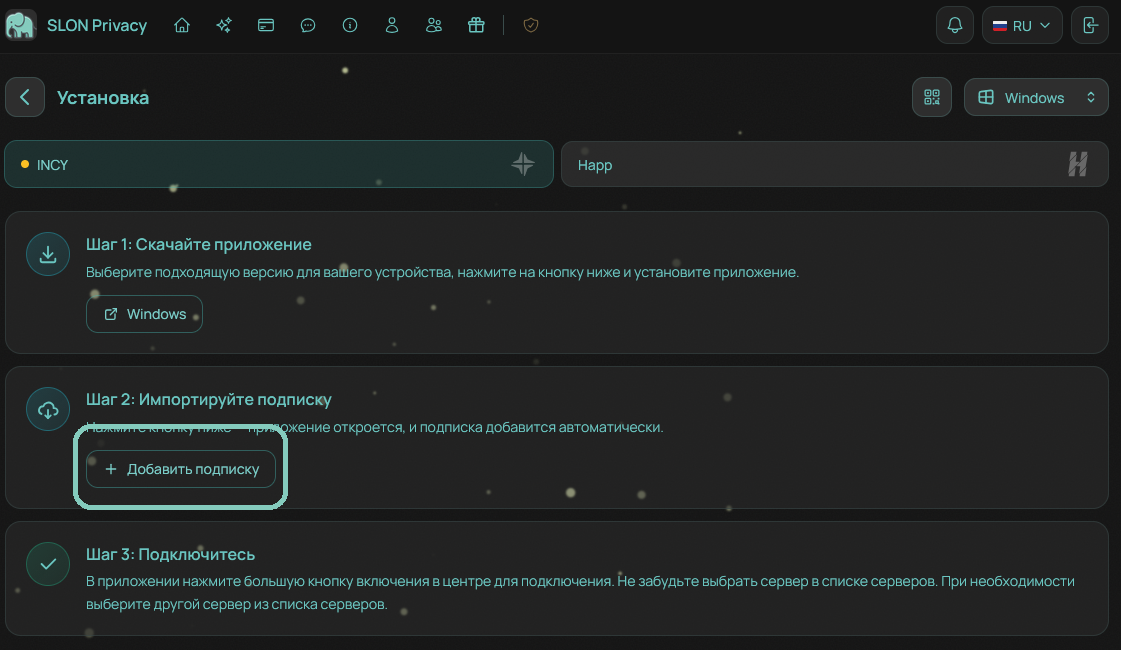Click the up-down chevrons of Windows selector
This screenshot has height=650, width=1121.
coord(1090,97)
